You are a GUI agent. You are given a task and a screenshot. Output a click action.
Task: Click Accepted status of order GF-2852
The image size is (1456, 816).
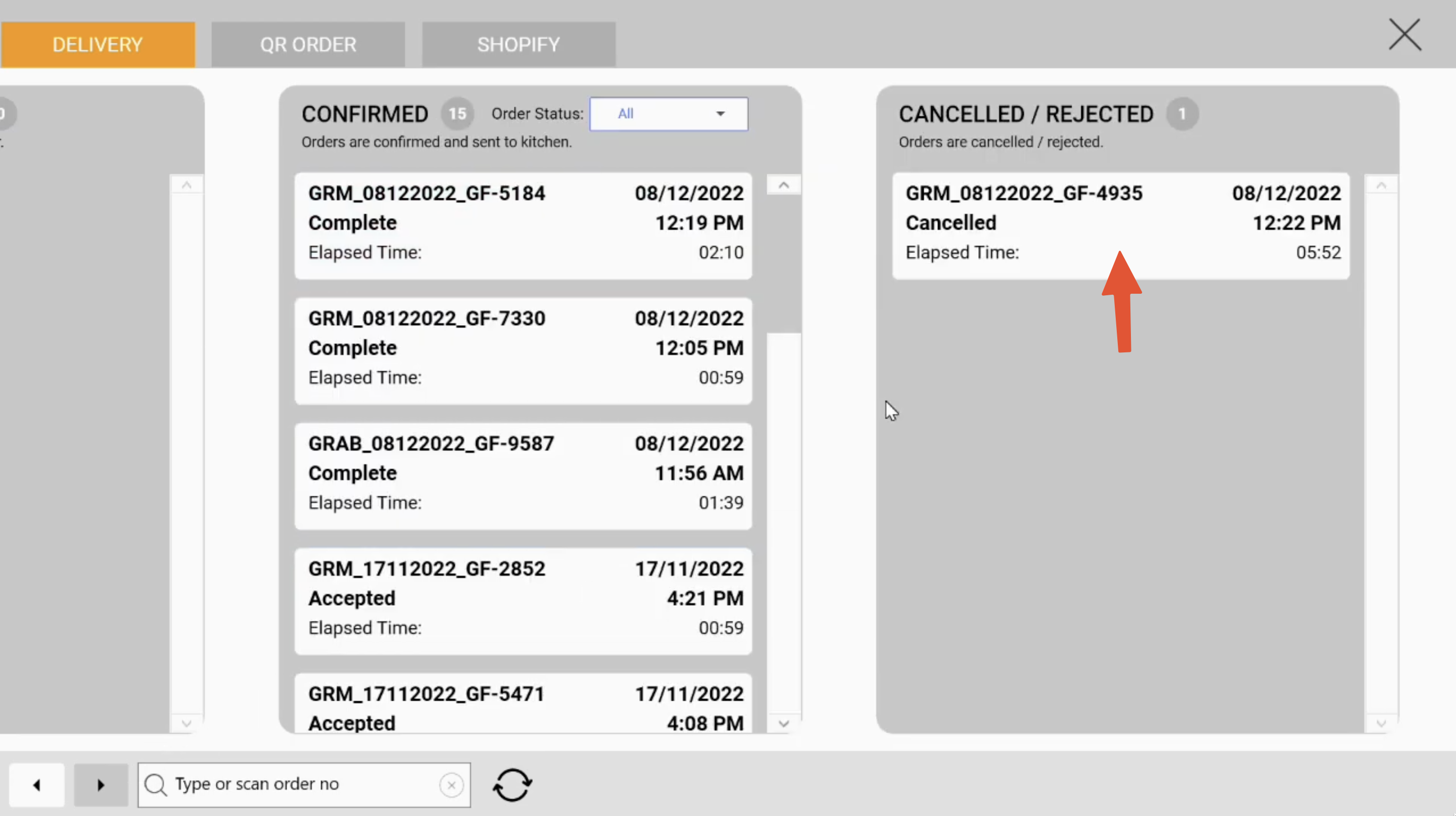[352, 598]
